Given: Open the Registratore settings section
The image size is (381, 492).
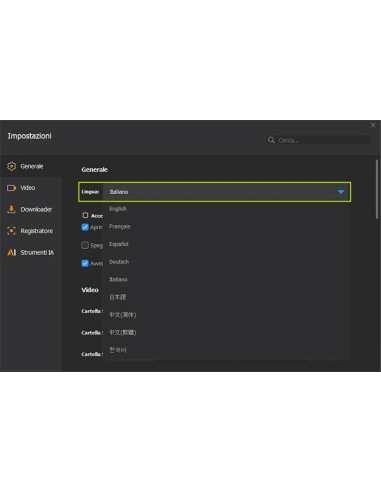Looking at the screenshot, I should point(31,231).
